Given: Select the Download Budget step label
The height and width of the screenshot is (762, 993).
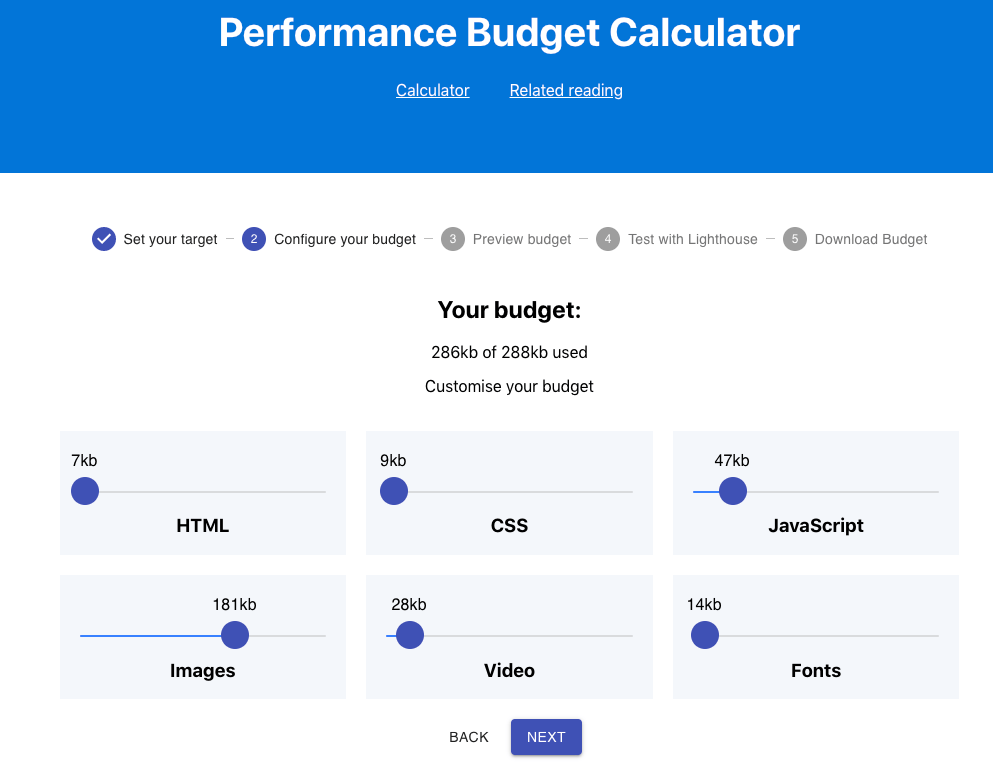Looking at the screenshot, I should pyautogui.click(x=871, y=239).
